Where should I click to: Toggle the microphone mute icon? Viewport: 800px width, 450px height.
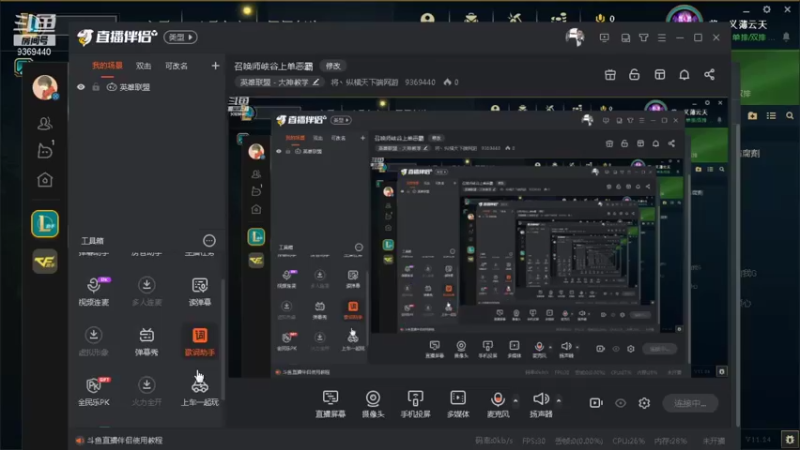tap(498, 398)
